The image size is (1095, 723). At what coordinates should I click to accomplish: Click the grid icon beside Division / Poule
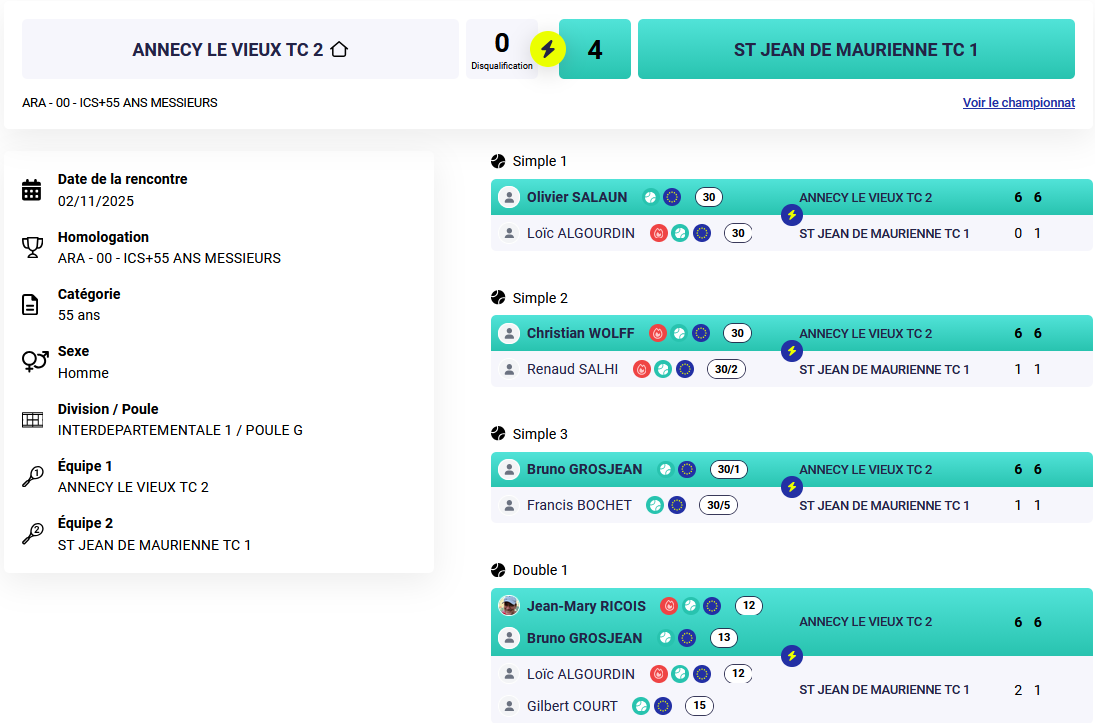32,420
